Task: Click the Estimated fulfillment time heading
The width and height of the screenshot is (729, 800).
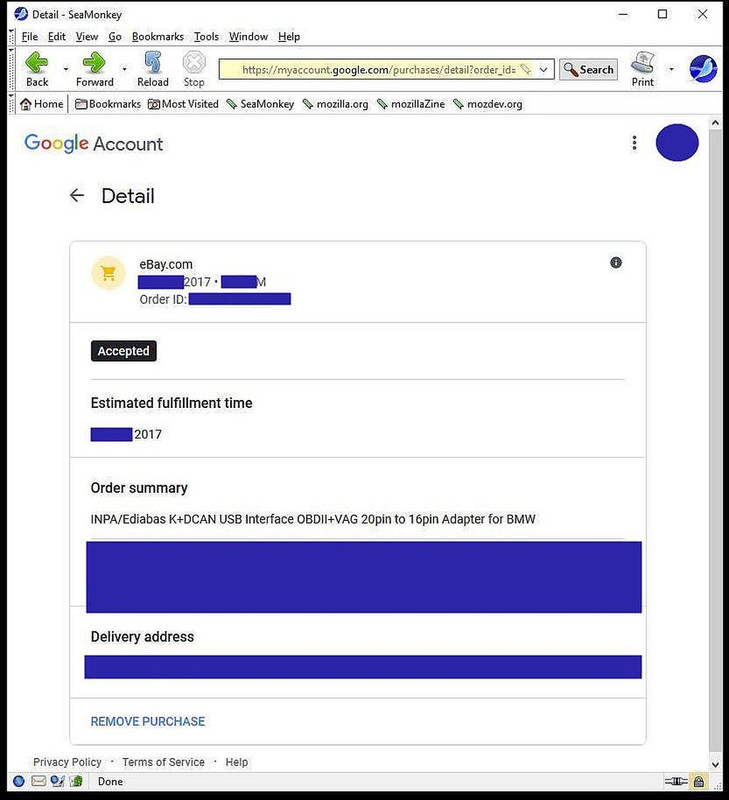Action: (171, 403)
